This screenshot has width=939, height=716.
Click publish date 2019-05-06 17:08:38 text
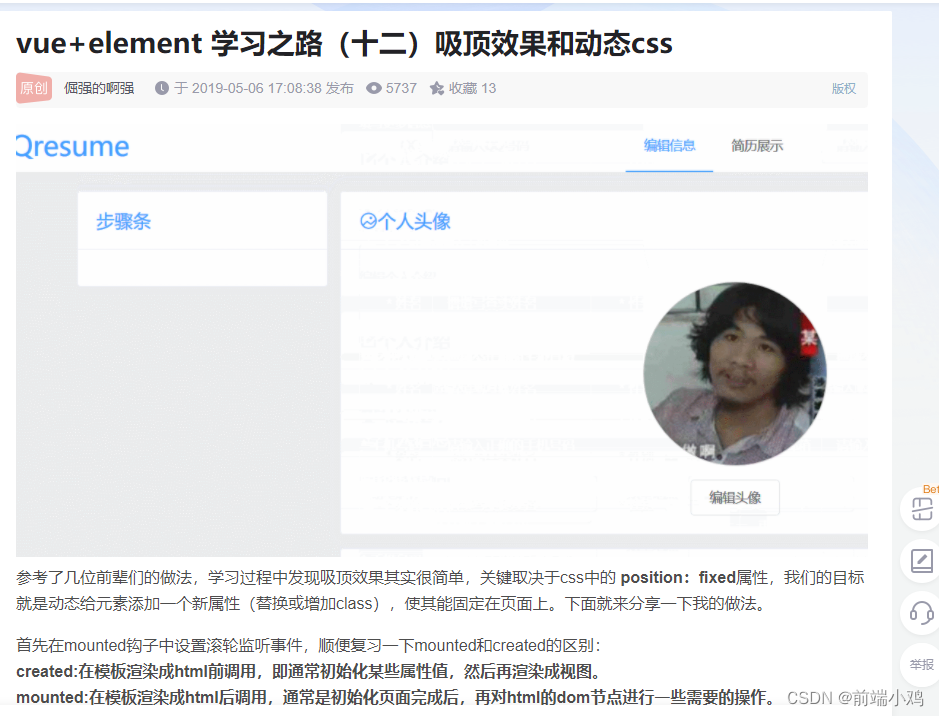pyautogui.click(x=257, y=89)
